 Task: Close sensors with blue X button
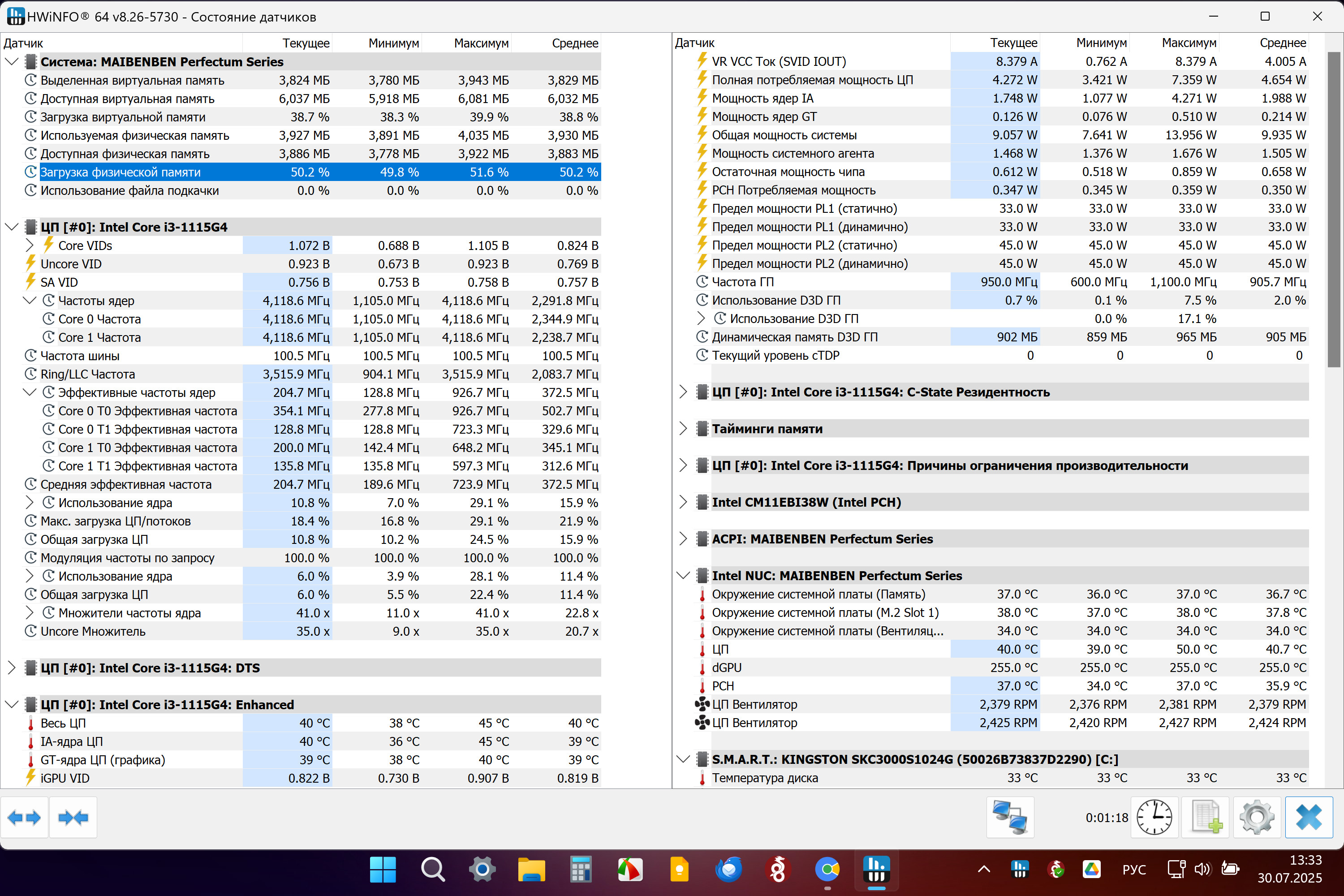[1309, 818]
